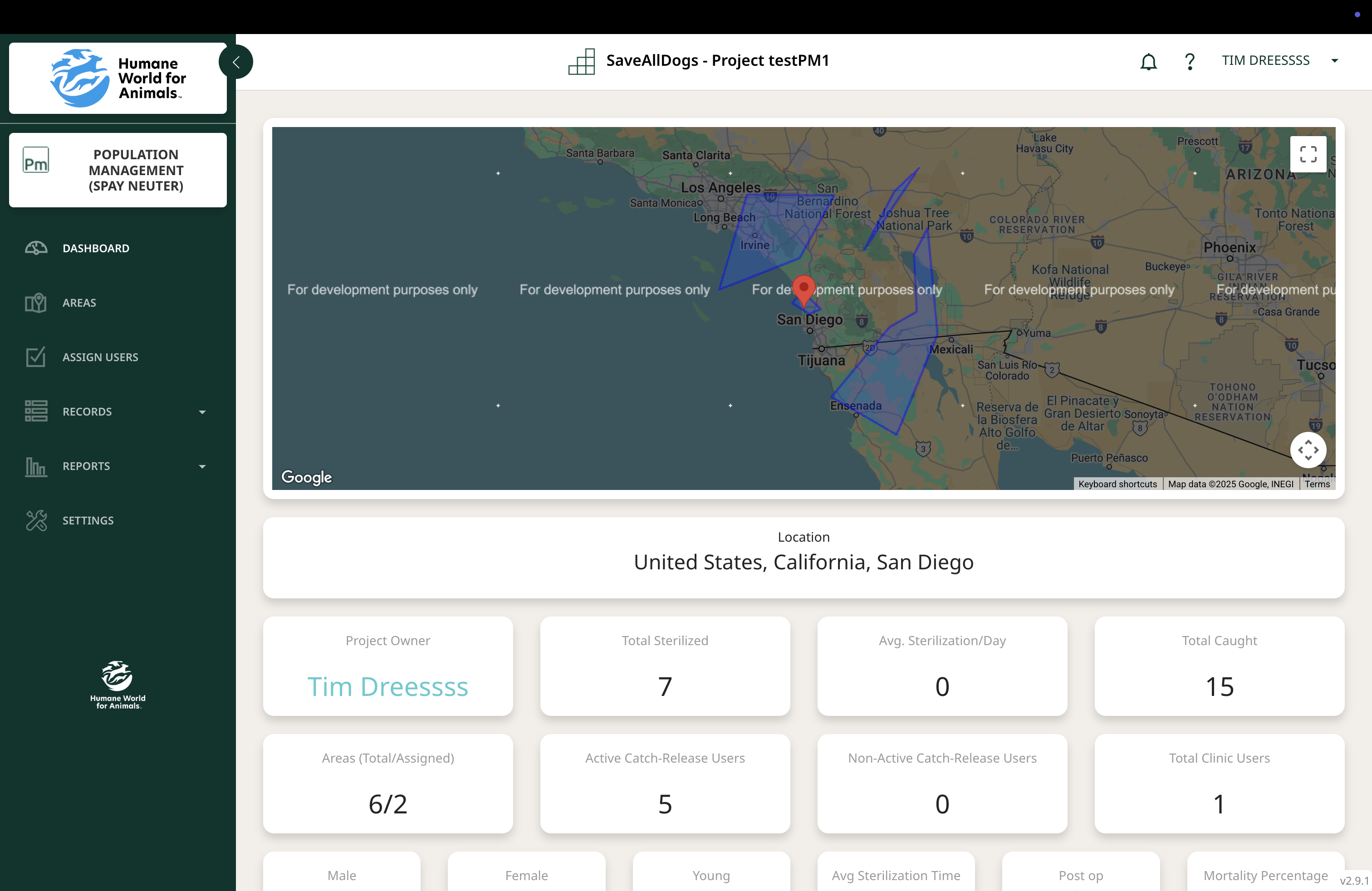This screenshot has height=891, width=1372.
Task: Open the Areas map icon
Action: (36, 303)
